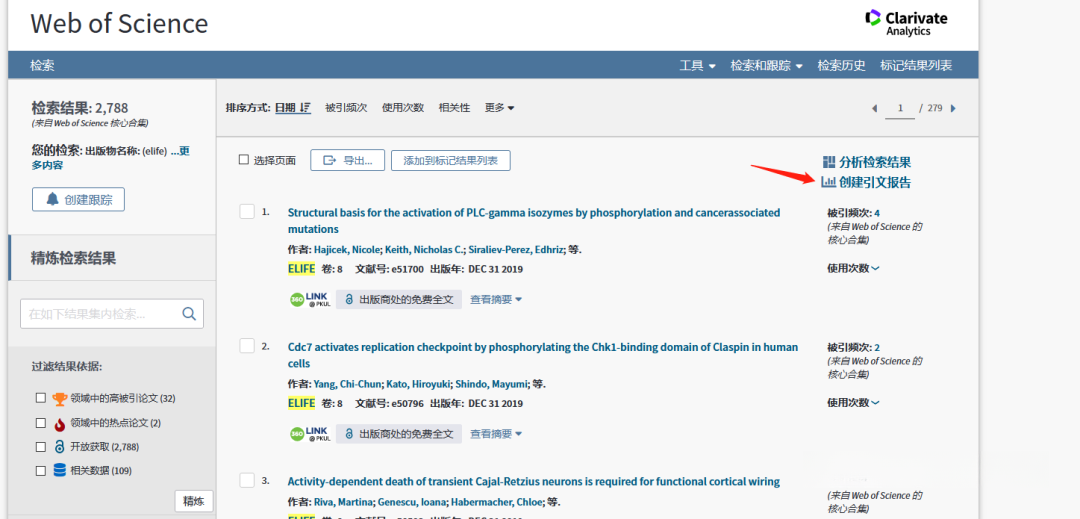This screenshot has height=519, width=1080.
Task: Click the Clarivate Analytics logo
Action: [x=906, y=22]
